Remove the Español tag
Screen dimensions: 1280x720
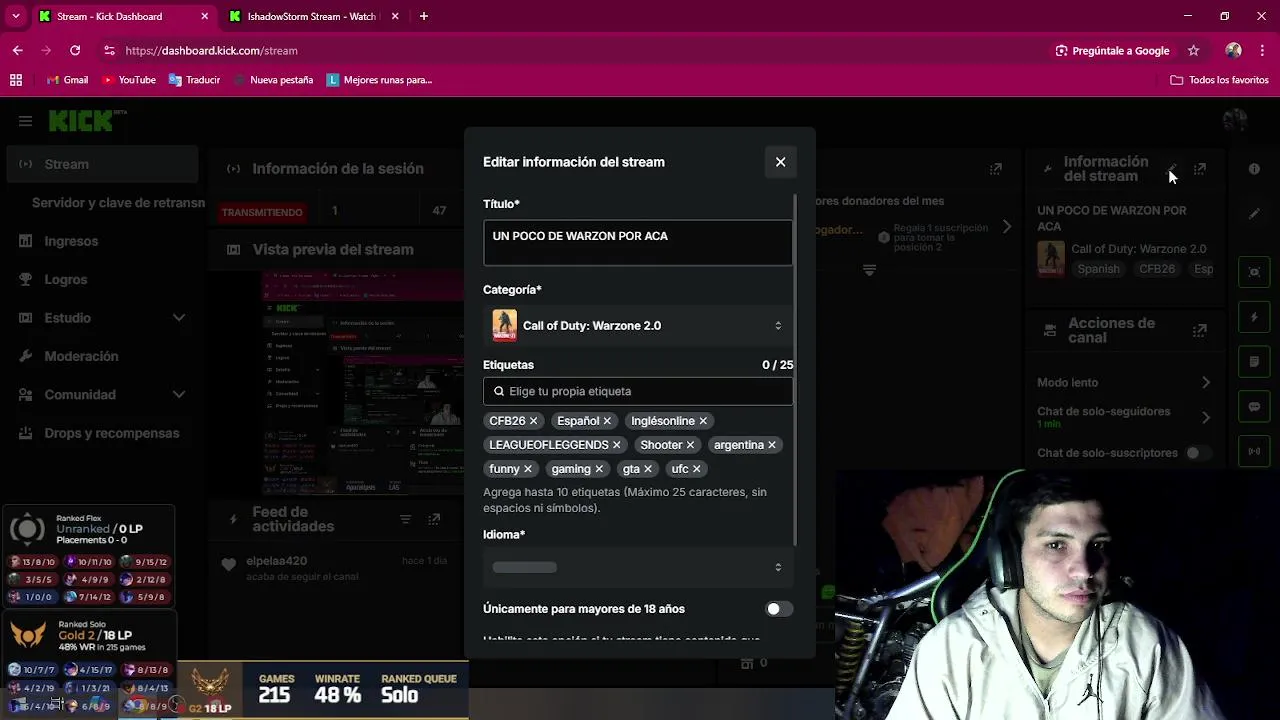[607, 421]
